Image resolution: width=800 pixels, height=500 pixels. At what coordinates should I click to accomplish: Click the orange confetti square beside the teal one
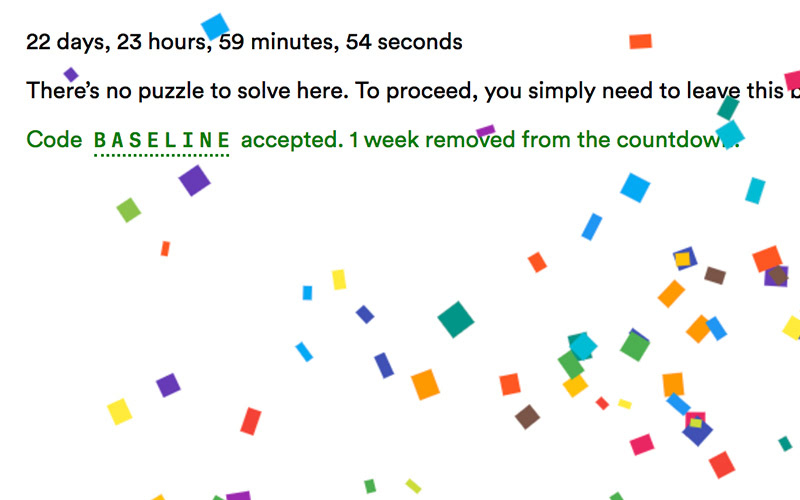[x=425, y=384]
